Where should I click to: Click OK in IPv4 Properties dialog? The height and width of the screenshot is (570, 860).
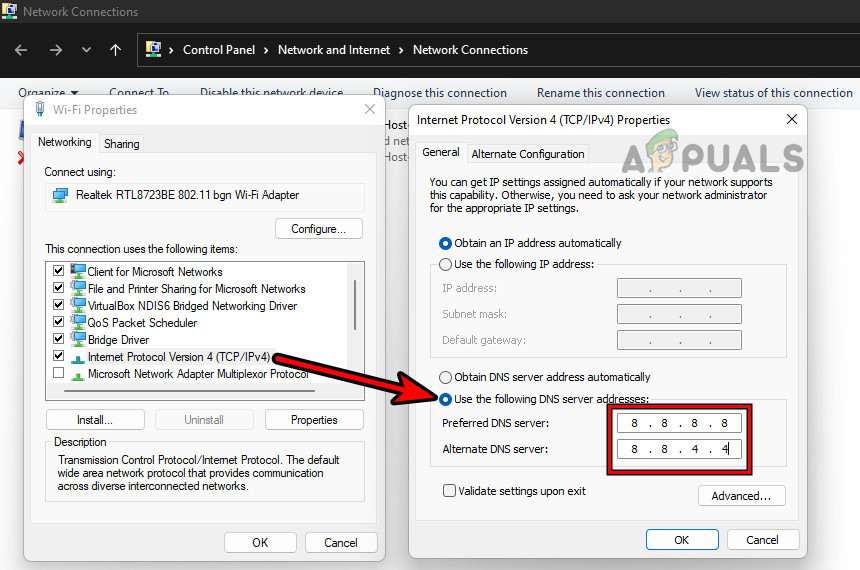[682, 540]
